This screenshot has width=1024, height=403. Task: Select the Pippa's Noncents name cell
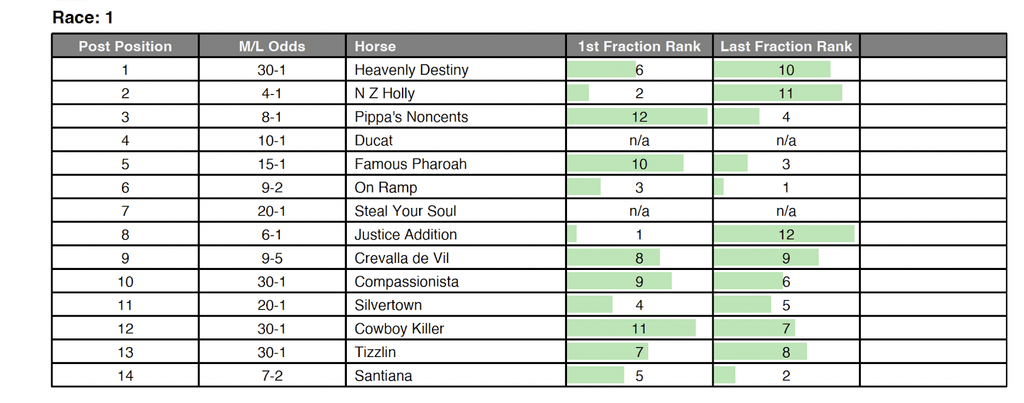411,117
